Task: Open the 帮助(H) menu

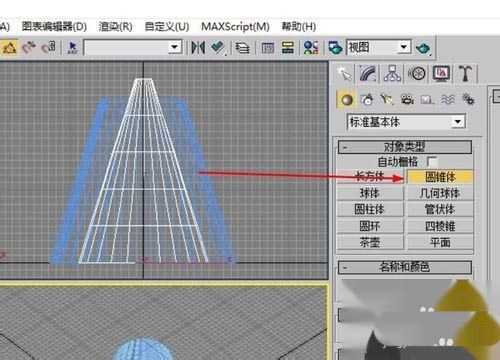Action: pyautogui.click(x=299, y=27)
